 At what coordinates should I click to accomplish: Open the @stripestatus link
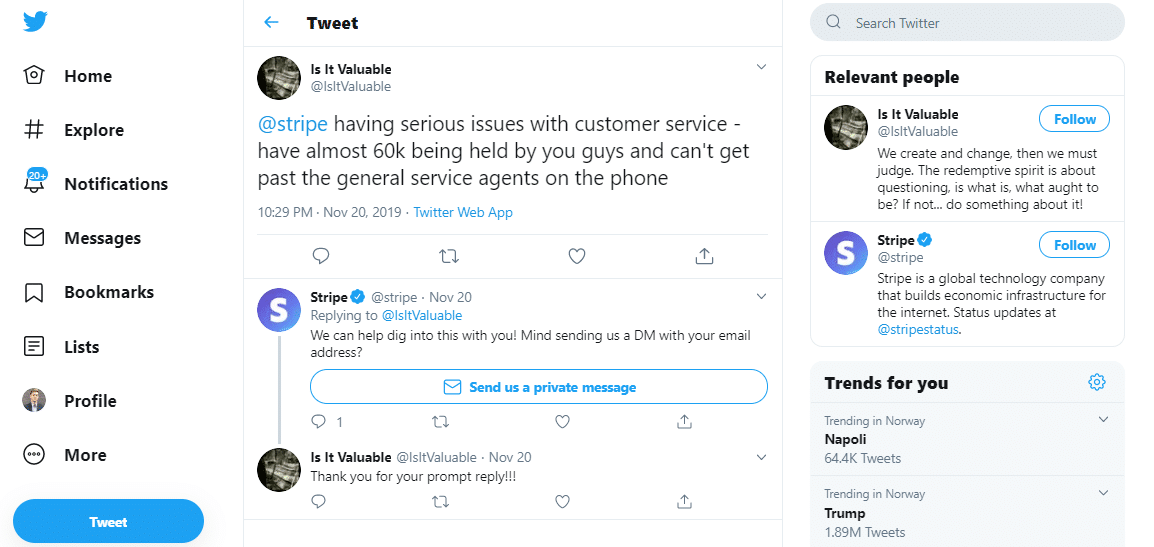point(918,329)
